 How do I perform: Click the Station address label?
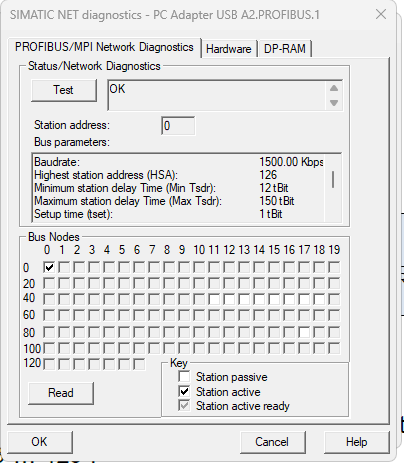72,125
